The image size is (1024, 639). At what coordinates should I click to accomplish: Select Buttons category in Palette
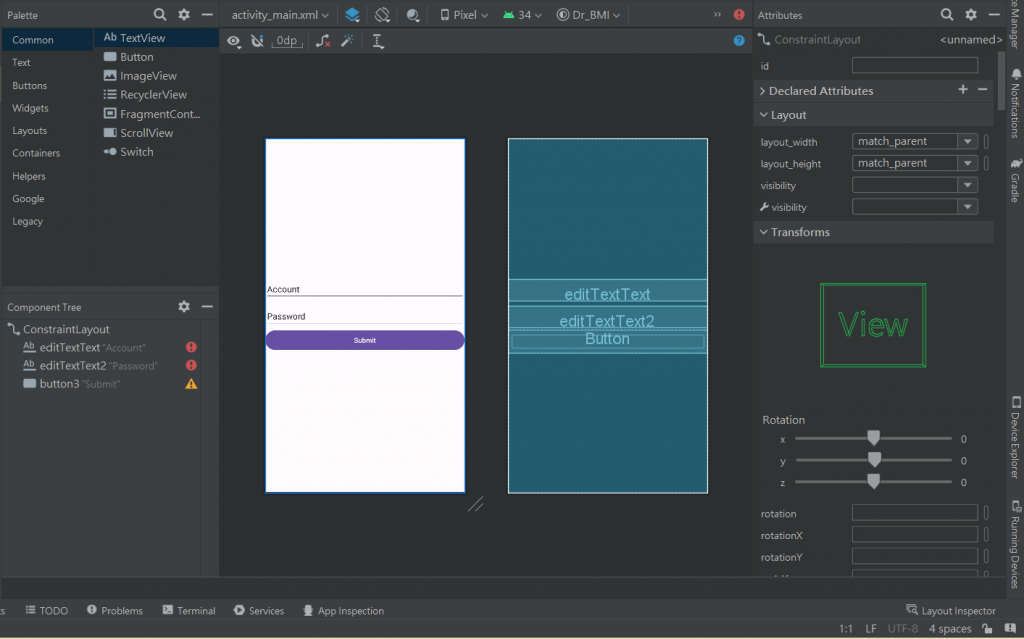coord(30,86)
